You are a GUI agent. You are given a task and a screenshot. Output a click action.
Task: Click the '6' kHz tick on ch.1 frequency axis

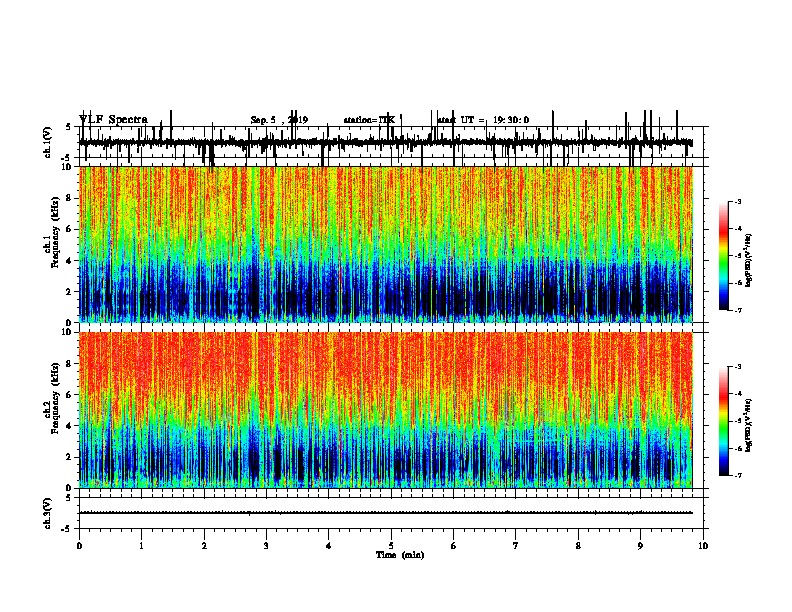pyautogui.click(x=70, y=229)
